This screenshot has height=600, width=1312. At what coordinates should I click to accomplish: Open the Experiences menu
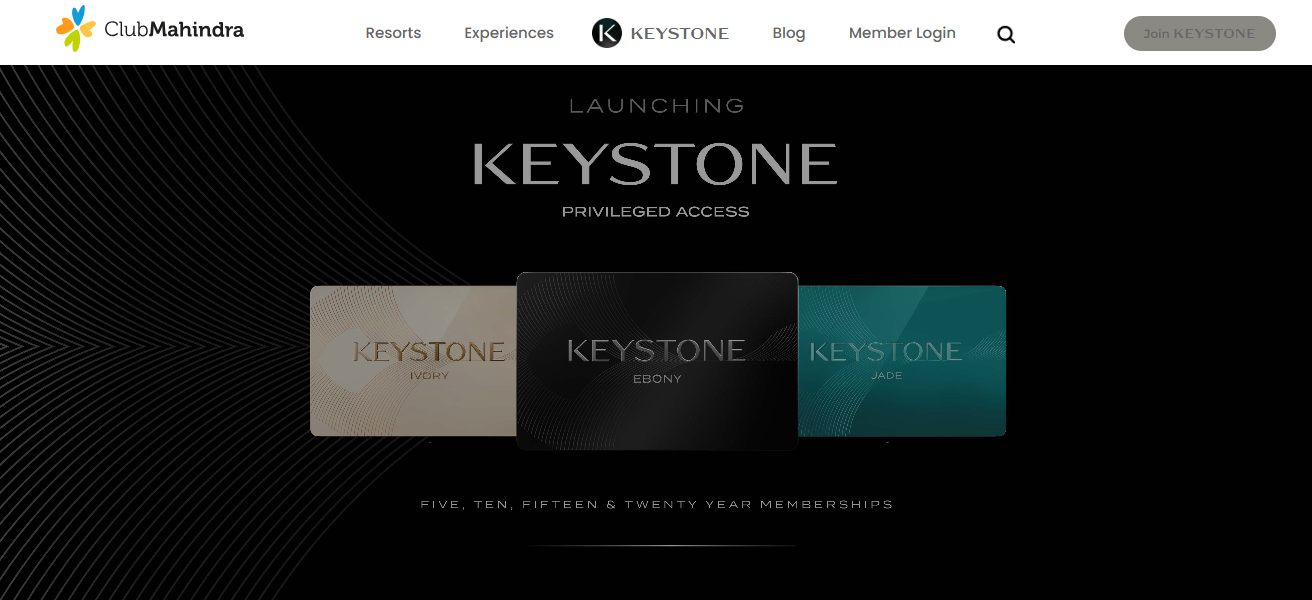(x=509, y=33)
